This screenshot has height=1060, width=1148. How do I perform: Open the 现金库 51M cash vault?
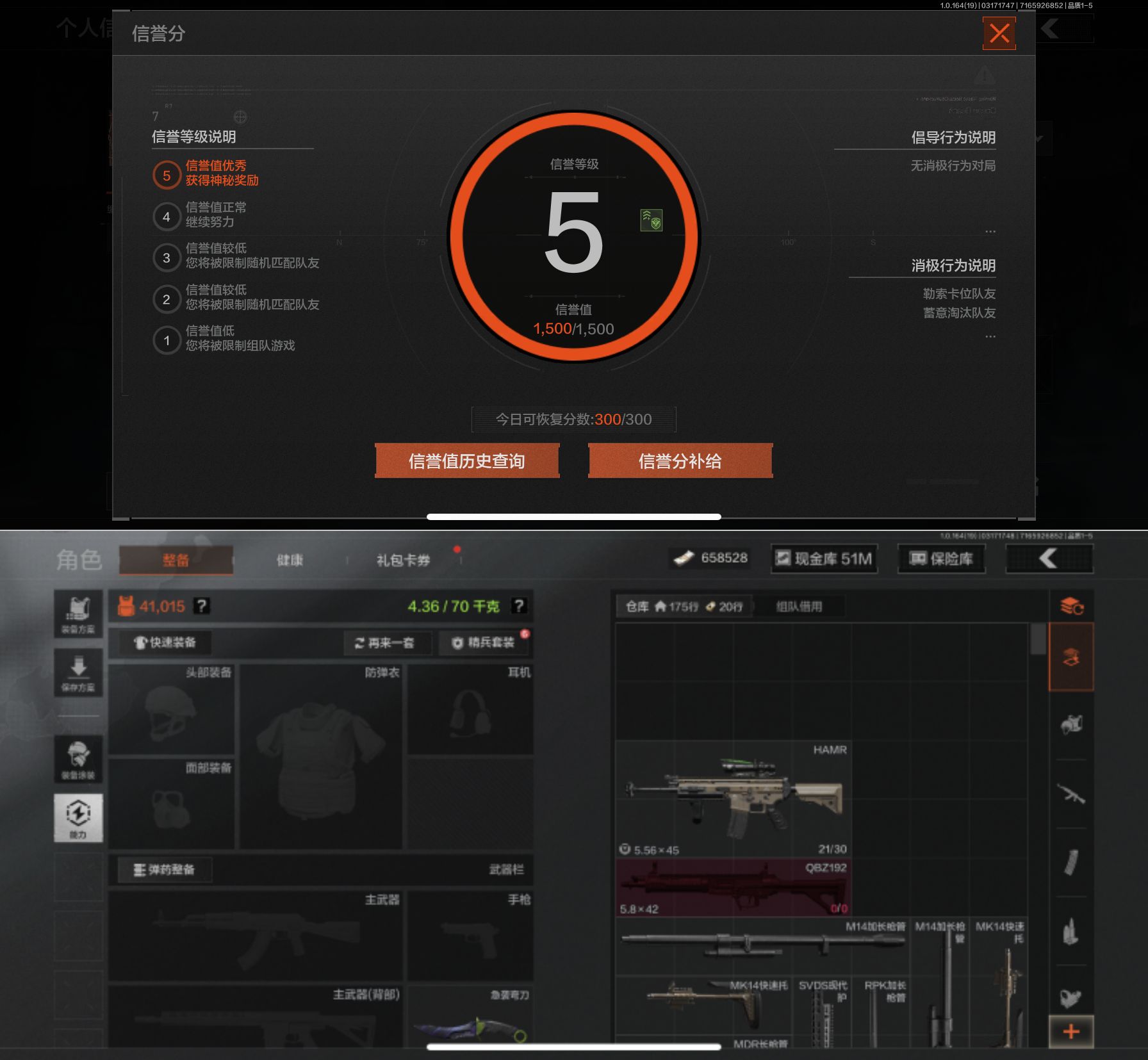pos(824,559)
